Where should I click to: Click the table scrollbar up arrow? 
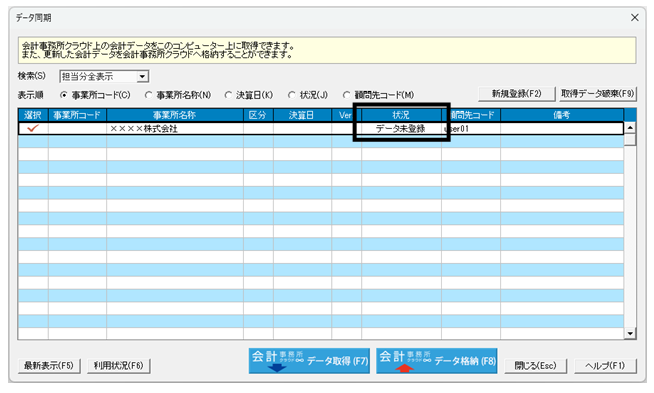click(x=630, y=128)
